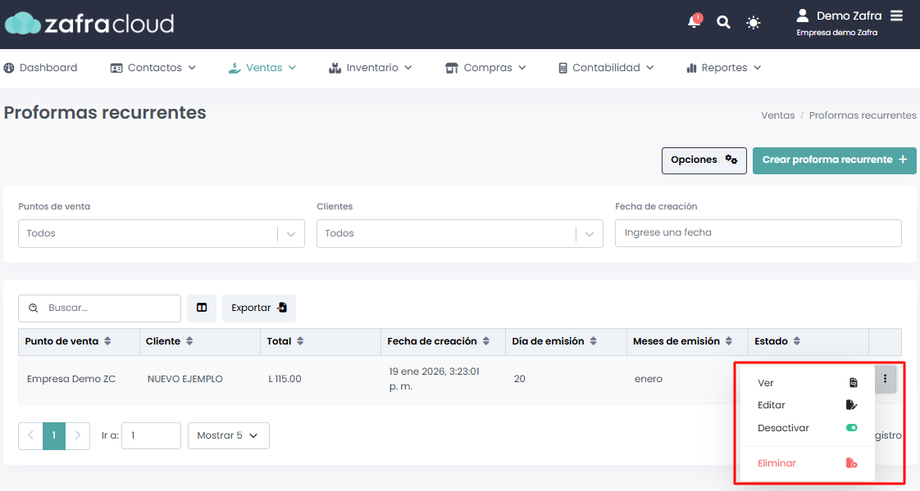Click the three-dot row actions button
This screenshot has height=491, width=920.
tap(885, 379)
